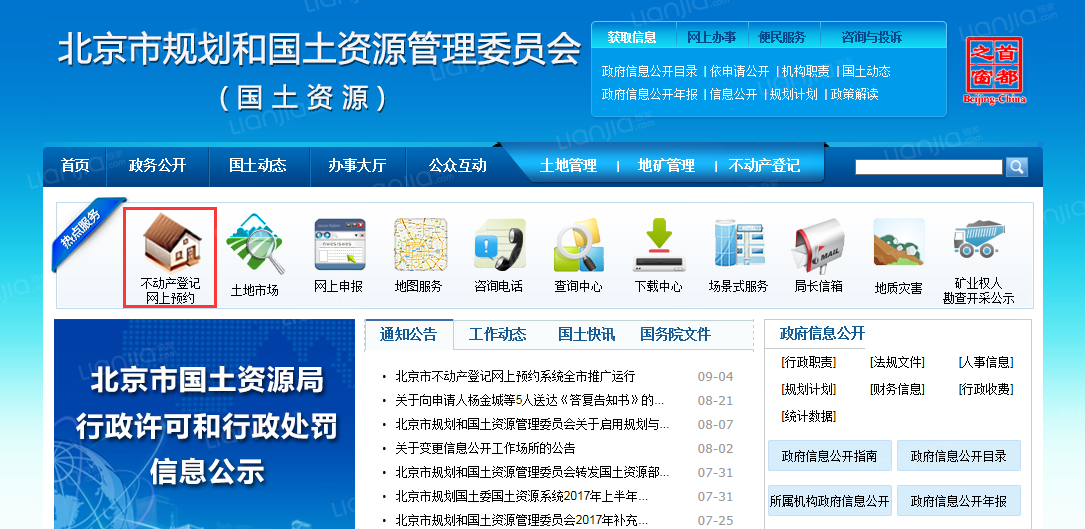Open notice 委员会关于启用规划与
This screenshot has width=1085, height=529.
[532, 424]
